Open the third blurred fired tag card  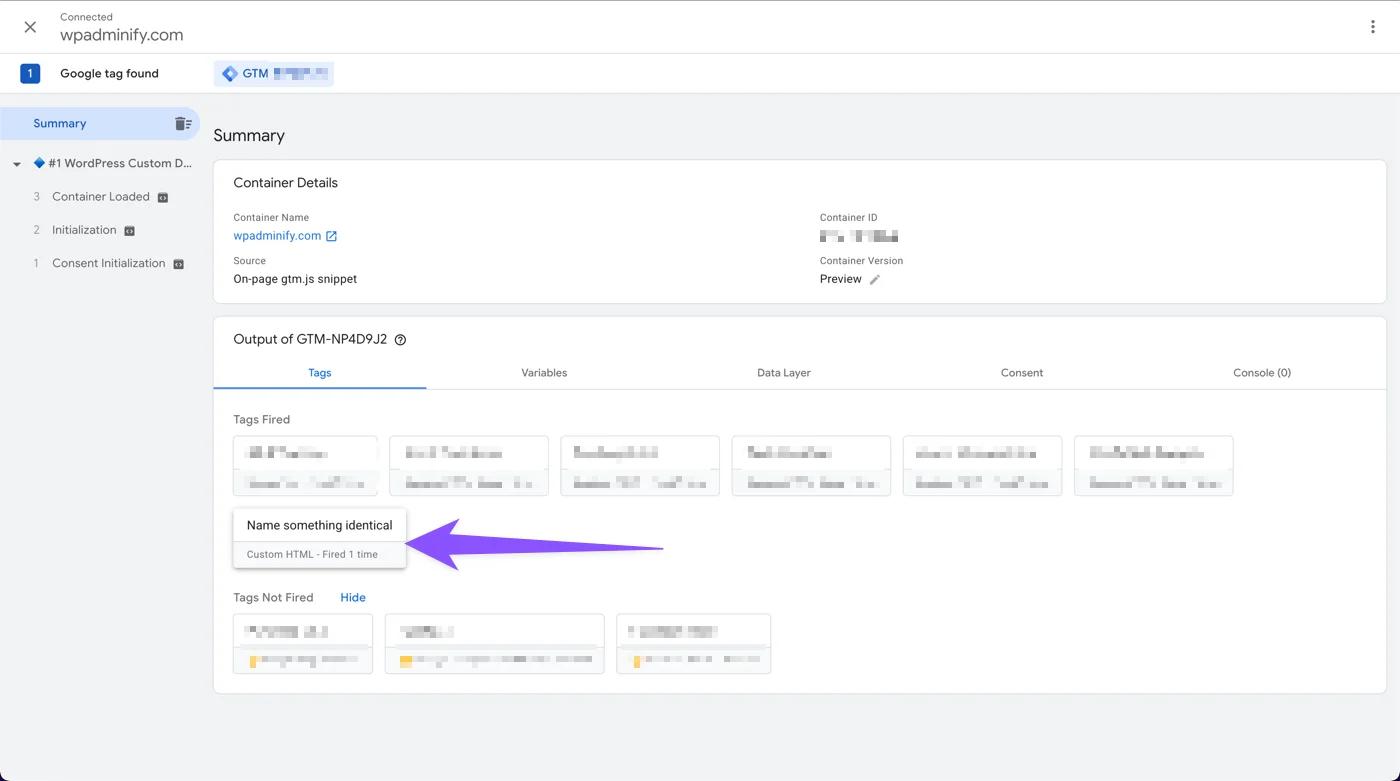pyautogui.click(x=640, y=466)
